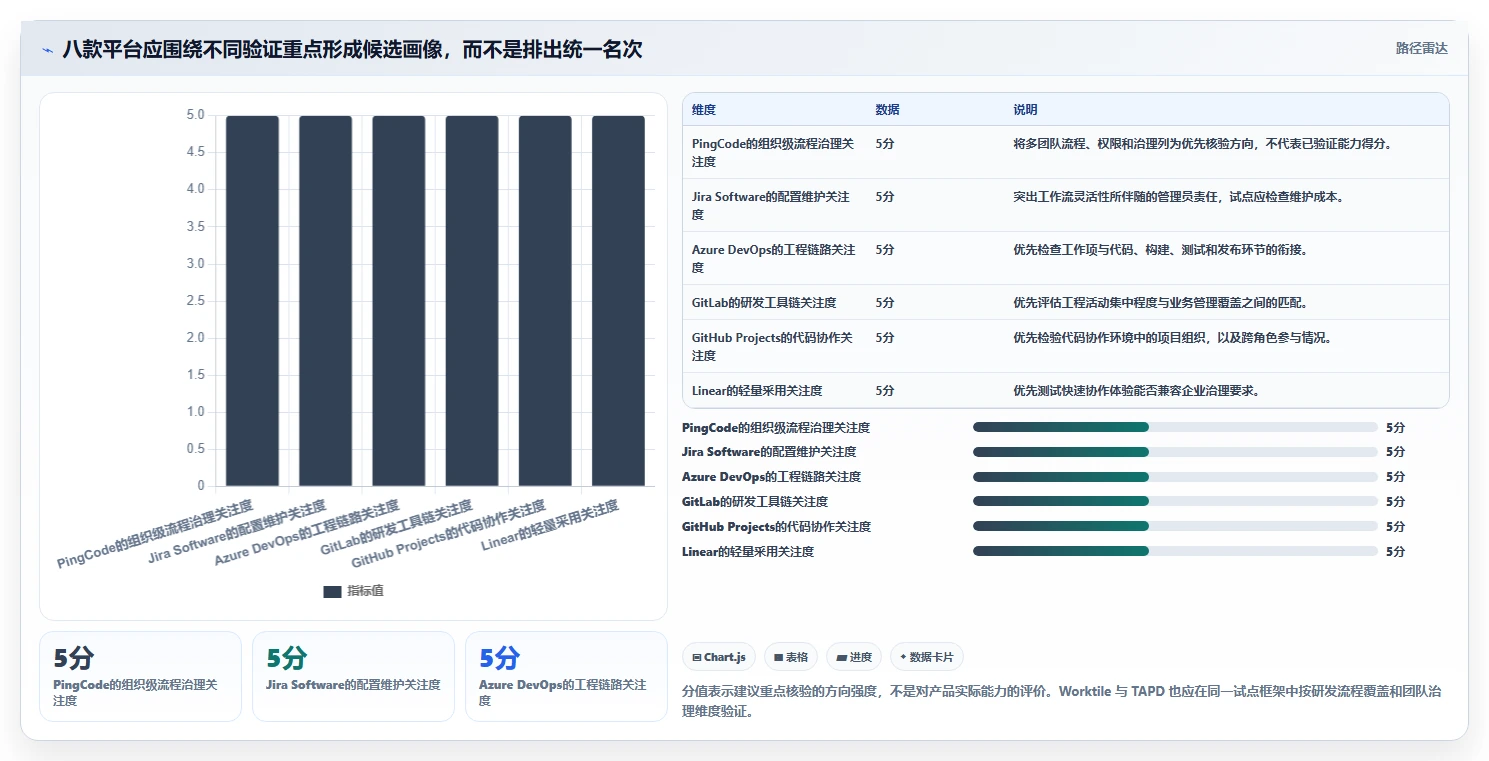Open the Jira Software 5分 data card

tap(353, 676)
